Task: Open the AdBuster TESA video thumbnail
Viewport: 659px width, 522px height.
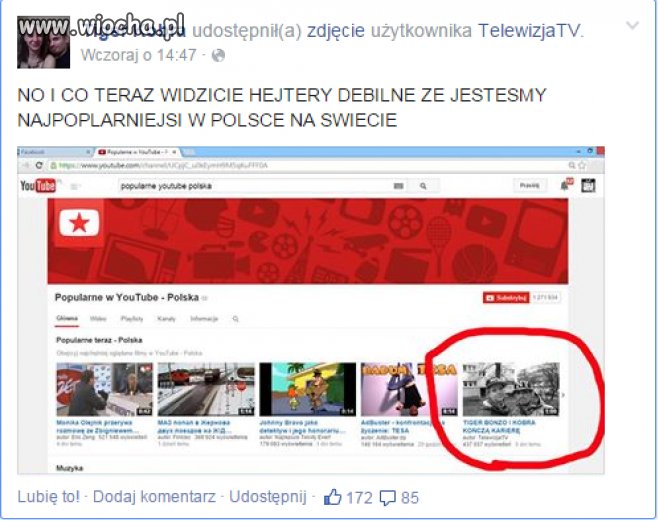Action: (x=409, y=390)
